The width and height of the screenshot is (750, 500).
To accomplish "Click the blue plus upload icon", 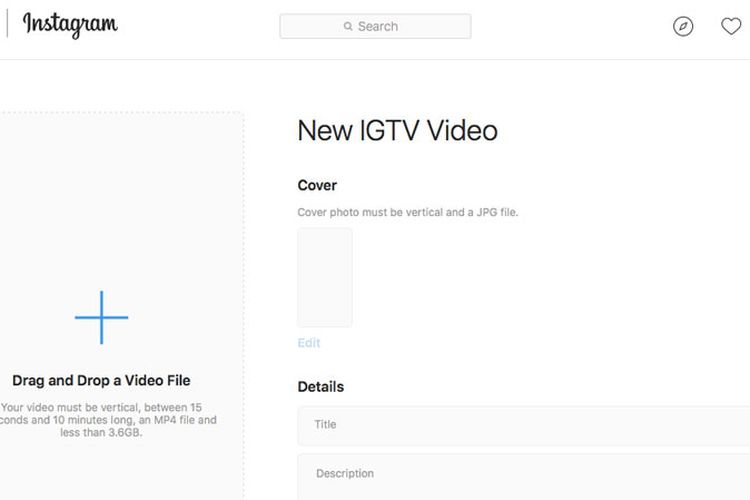I will [x=101, y=317].
